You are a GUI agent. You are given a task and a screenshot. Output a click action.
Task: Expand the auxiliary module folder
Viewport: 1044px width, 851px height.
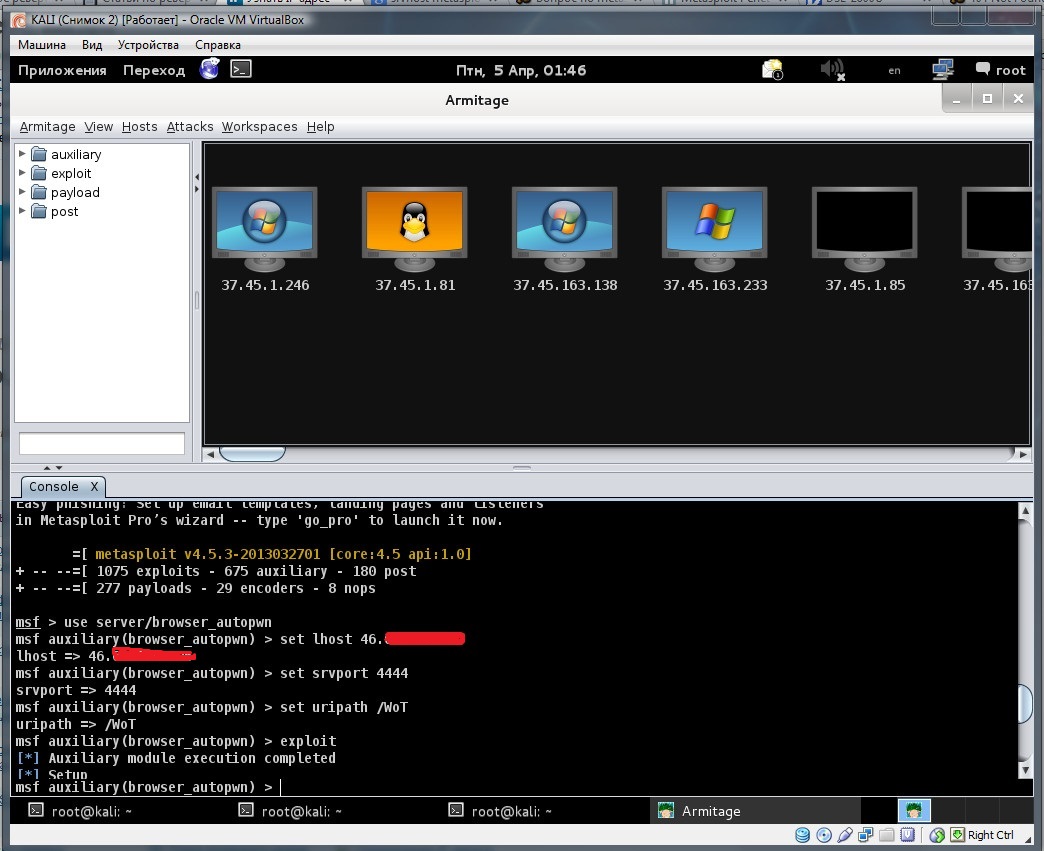22,154
